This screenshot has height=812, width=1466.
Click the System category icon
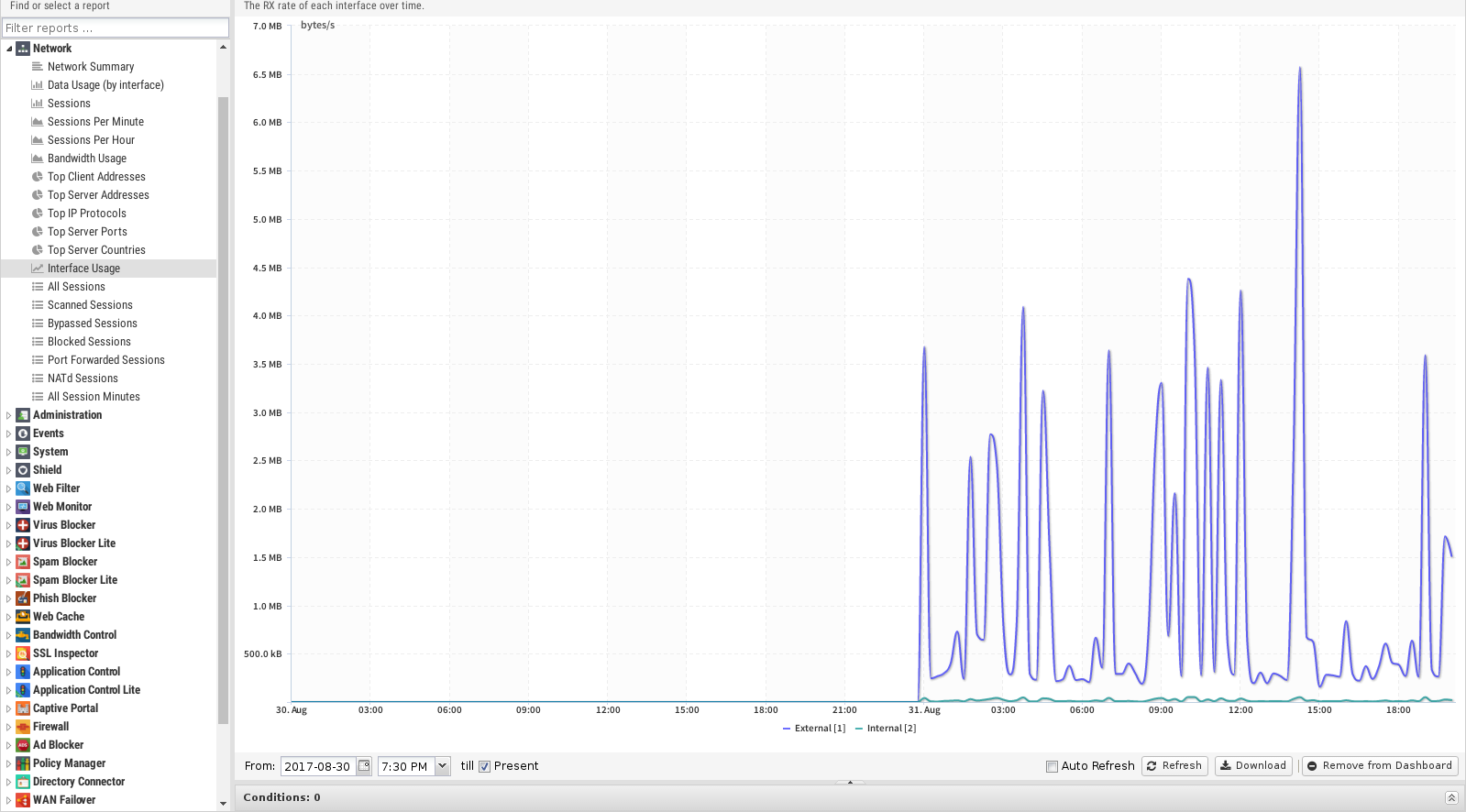(23, 452)
